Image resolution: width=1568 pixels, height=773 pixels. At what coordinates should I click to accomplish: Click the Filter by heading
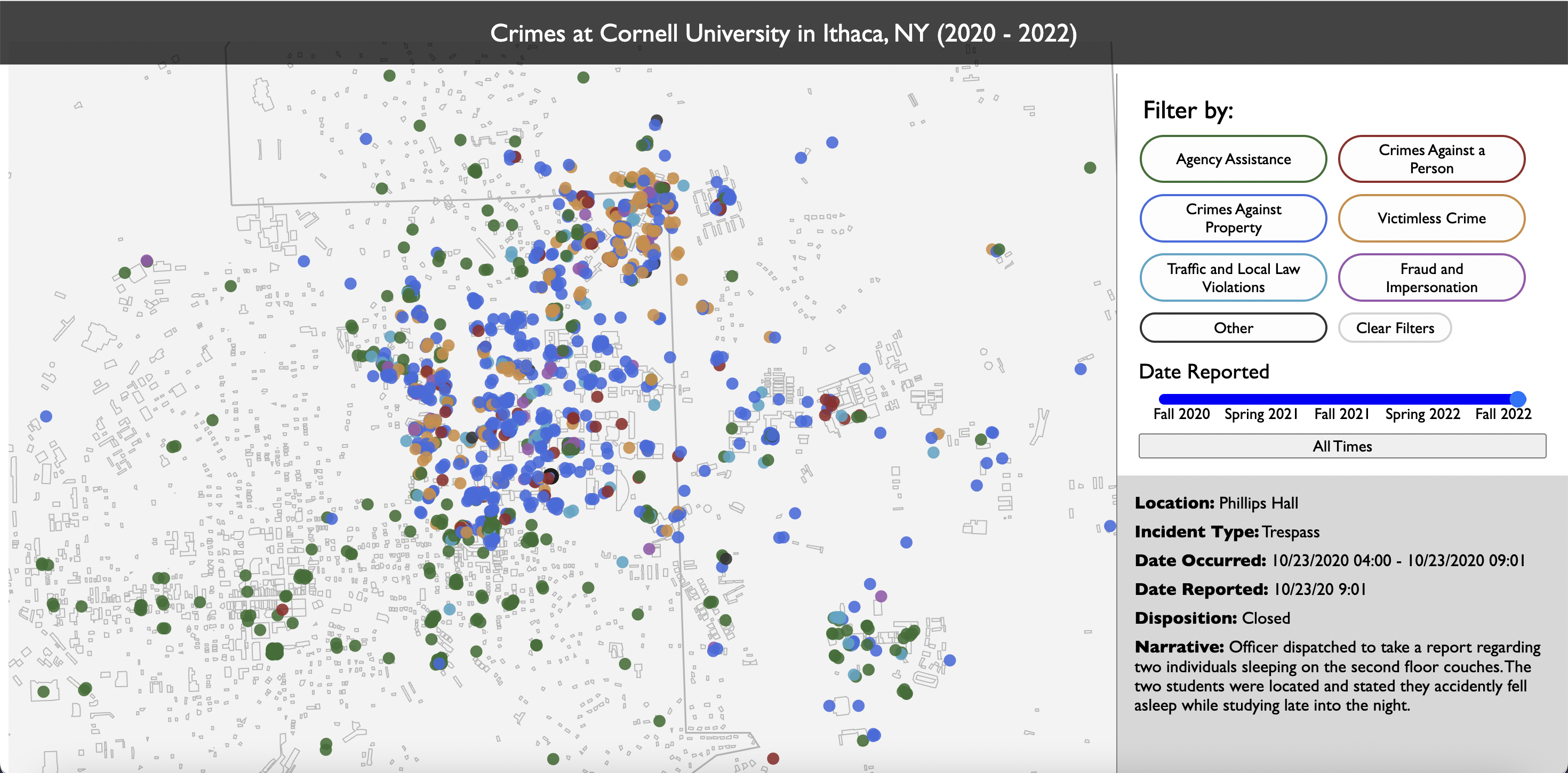(1188, 111)
